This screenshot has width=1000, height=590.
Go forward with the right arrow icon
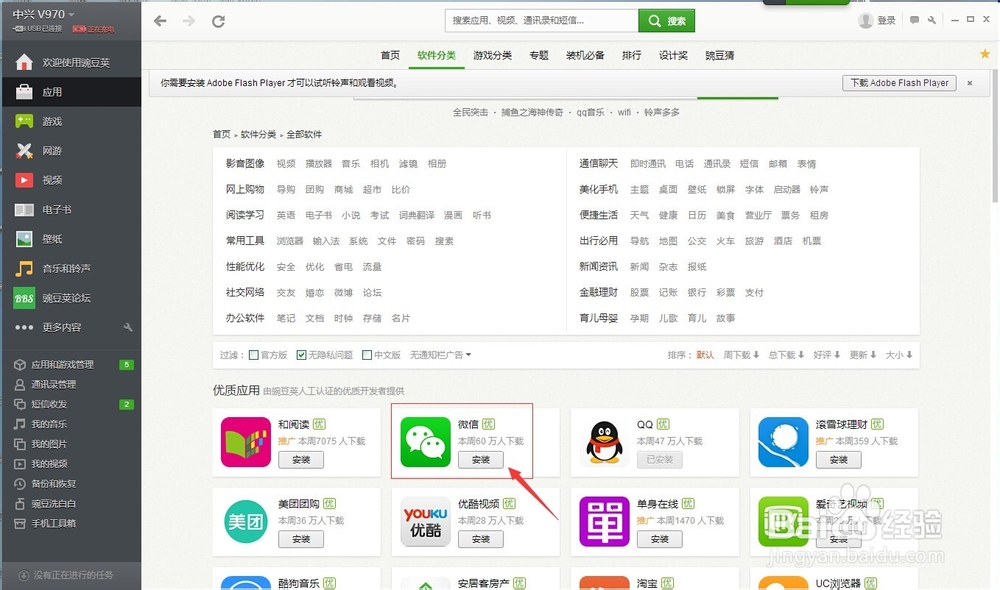pyautogui.click(x=189, y=21)
